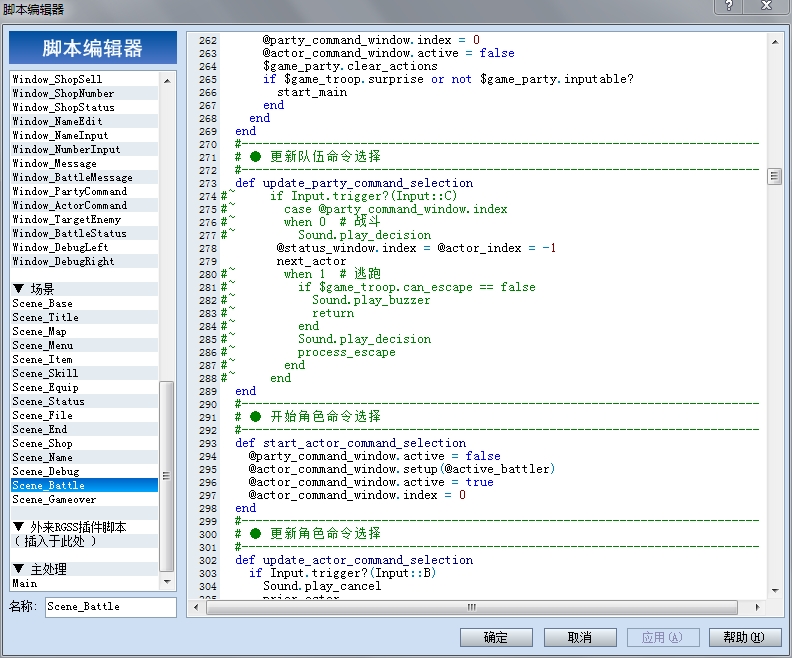Click code line def update_party_command_selection
The width and height of the screenshot is (792, 658).
(354, 183)
